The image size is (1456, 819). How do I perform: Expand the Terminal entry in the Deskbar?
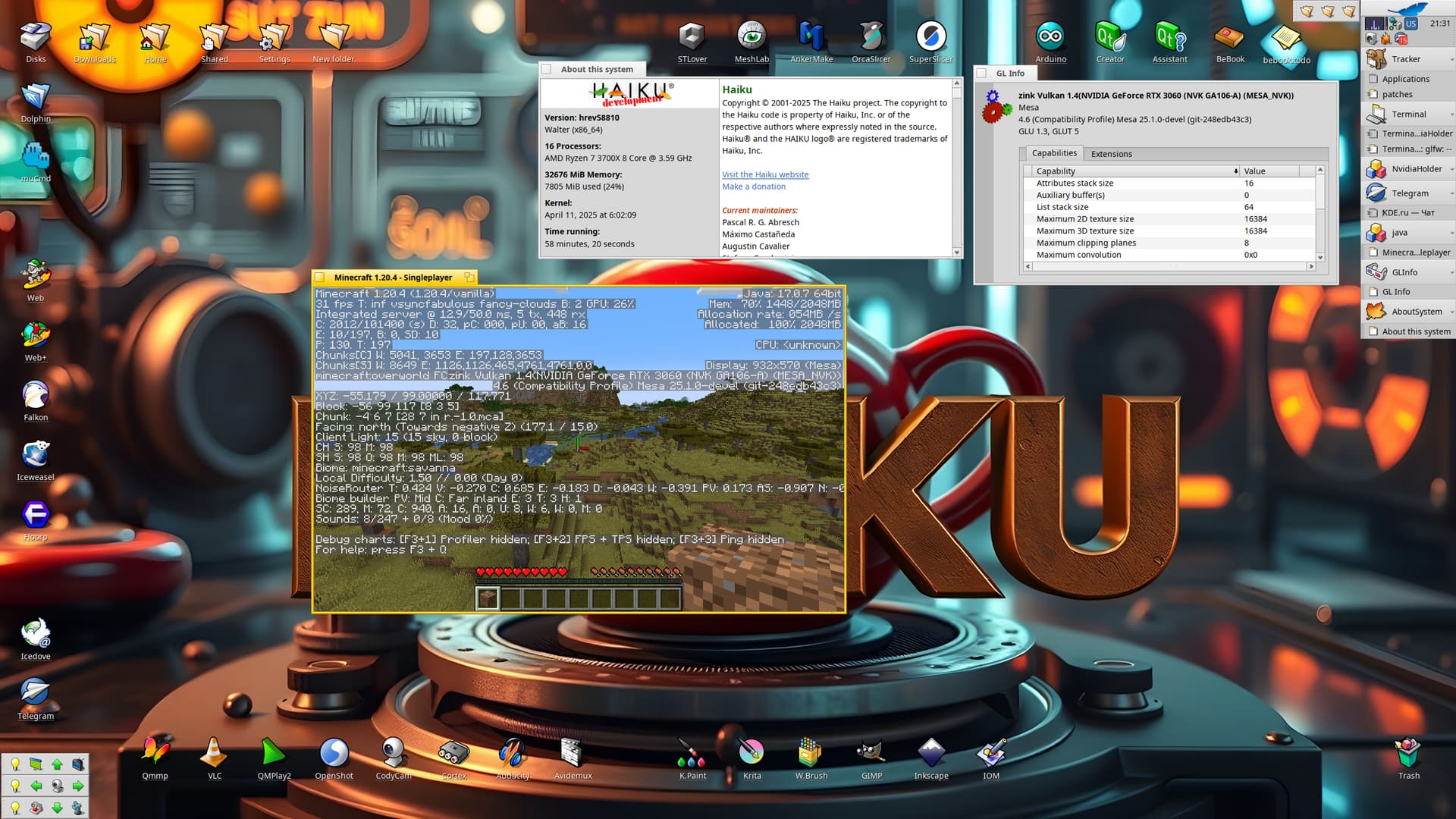pyautogui.click(x=1451, y=115)
